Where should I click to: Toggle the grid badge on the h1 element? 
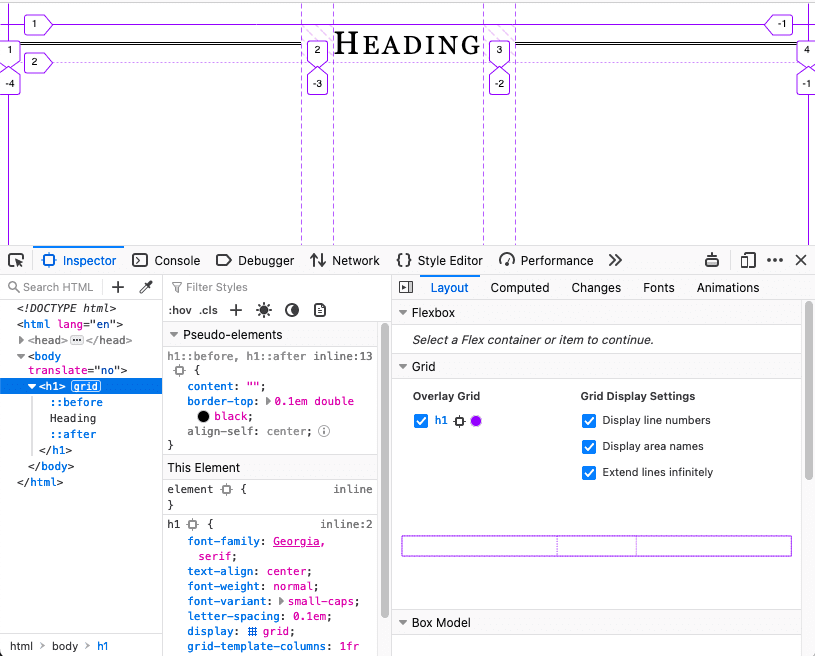click(85, 386)
